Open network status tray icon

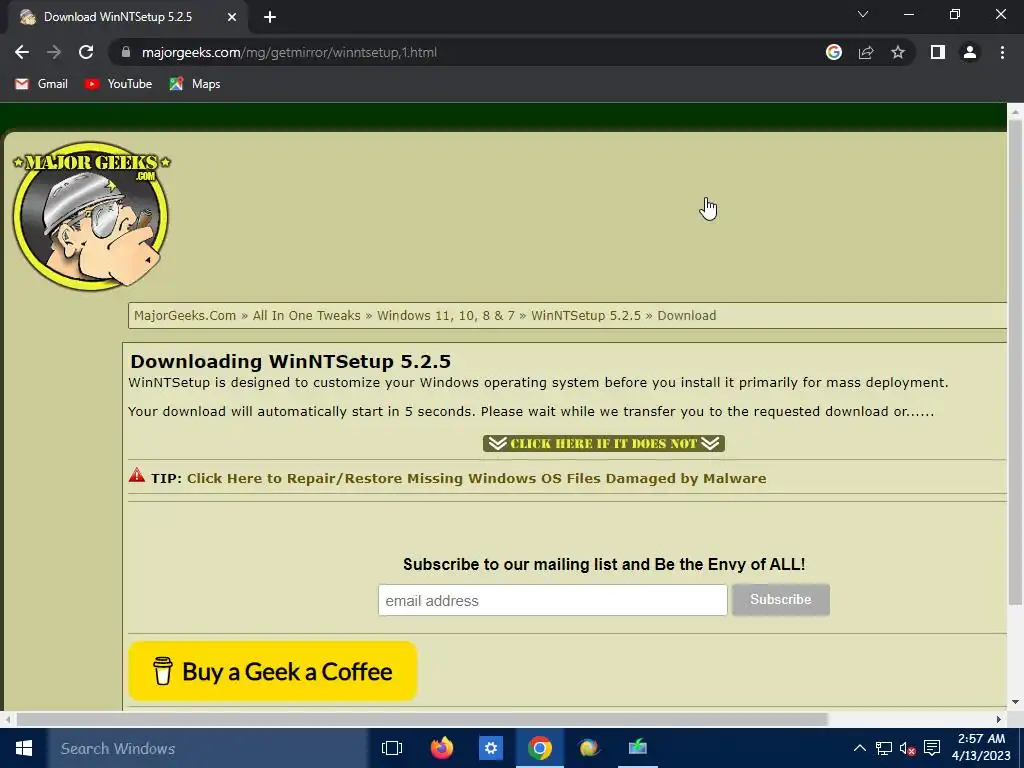884,748
